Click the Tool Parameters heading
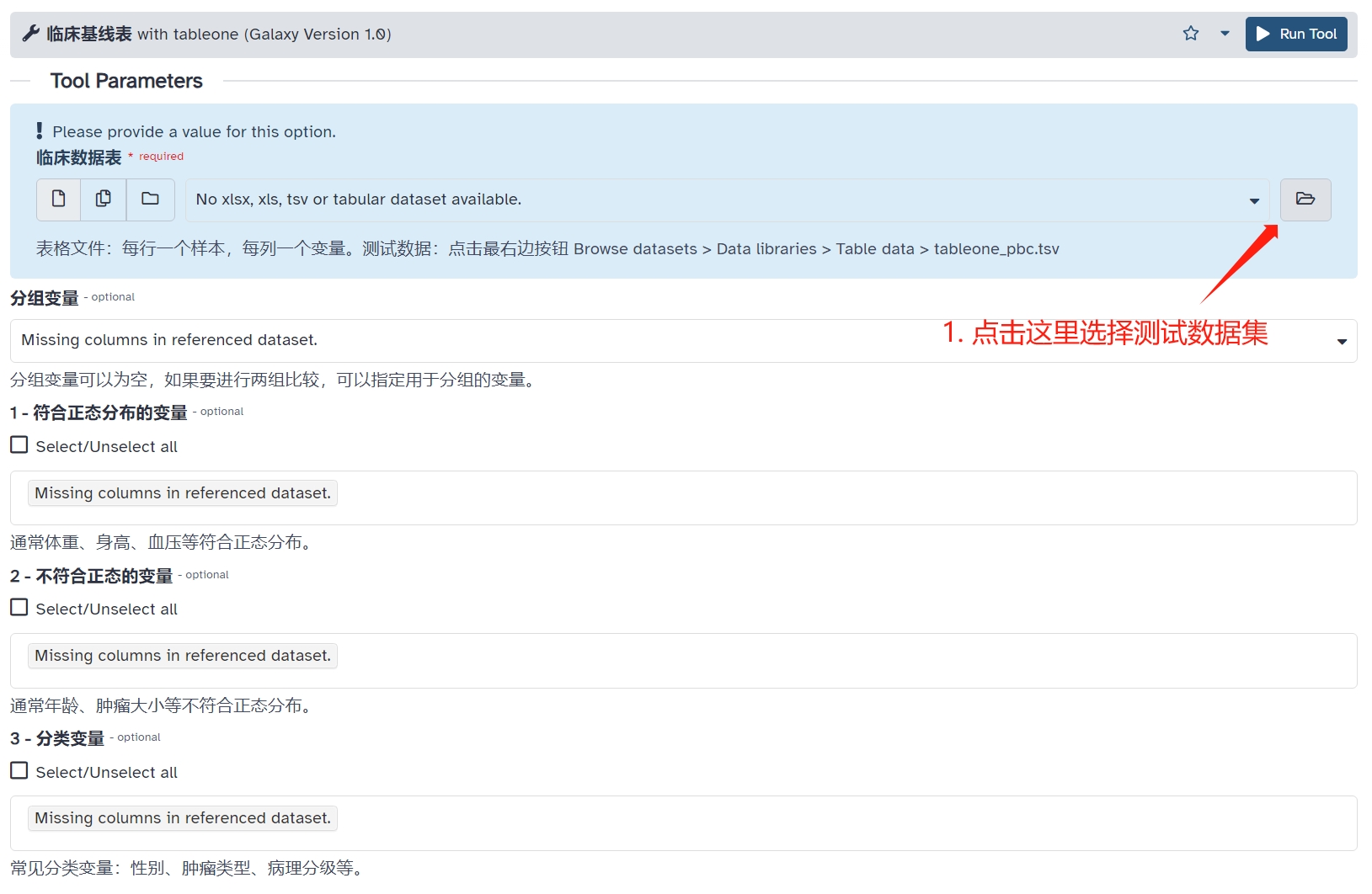 point(126,81)
